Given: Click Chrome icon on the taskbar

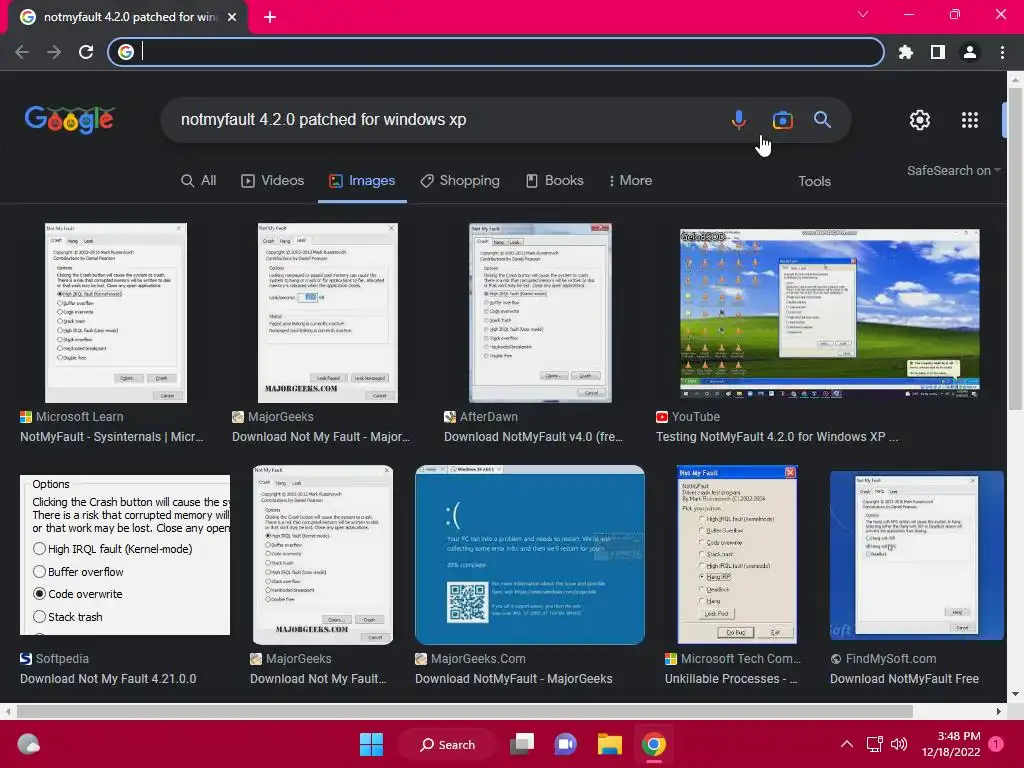Looking at the screenshot, I should (x=654, y=744).
